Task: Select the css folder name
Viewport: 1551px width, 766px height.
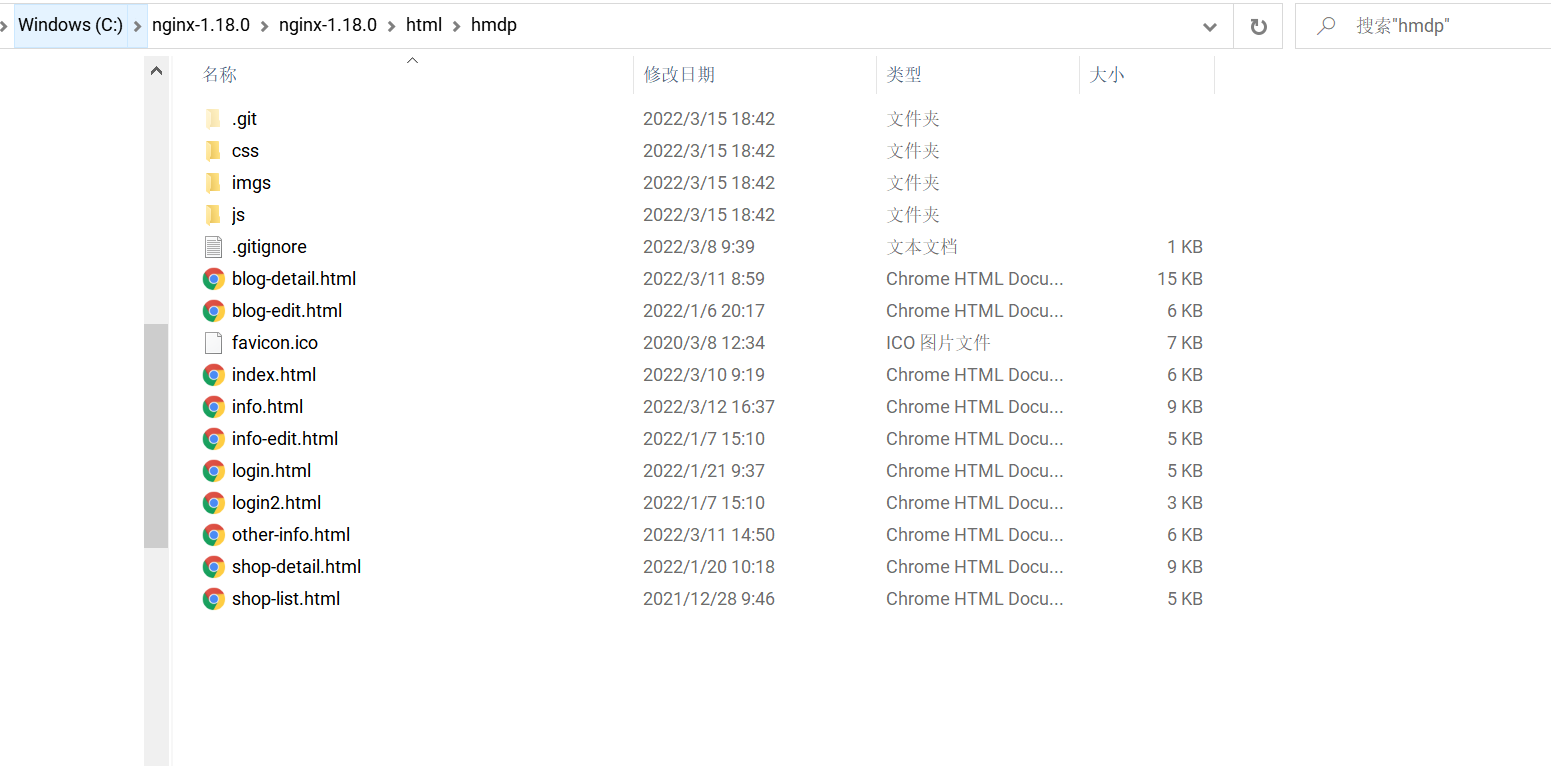Action: pos(245,151)
